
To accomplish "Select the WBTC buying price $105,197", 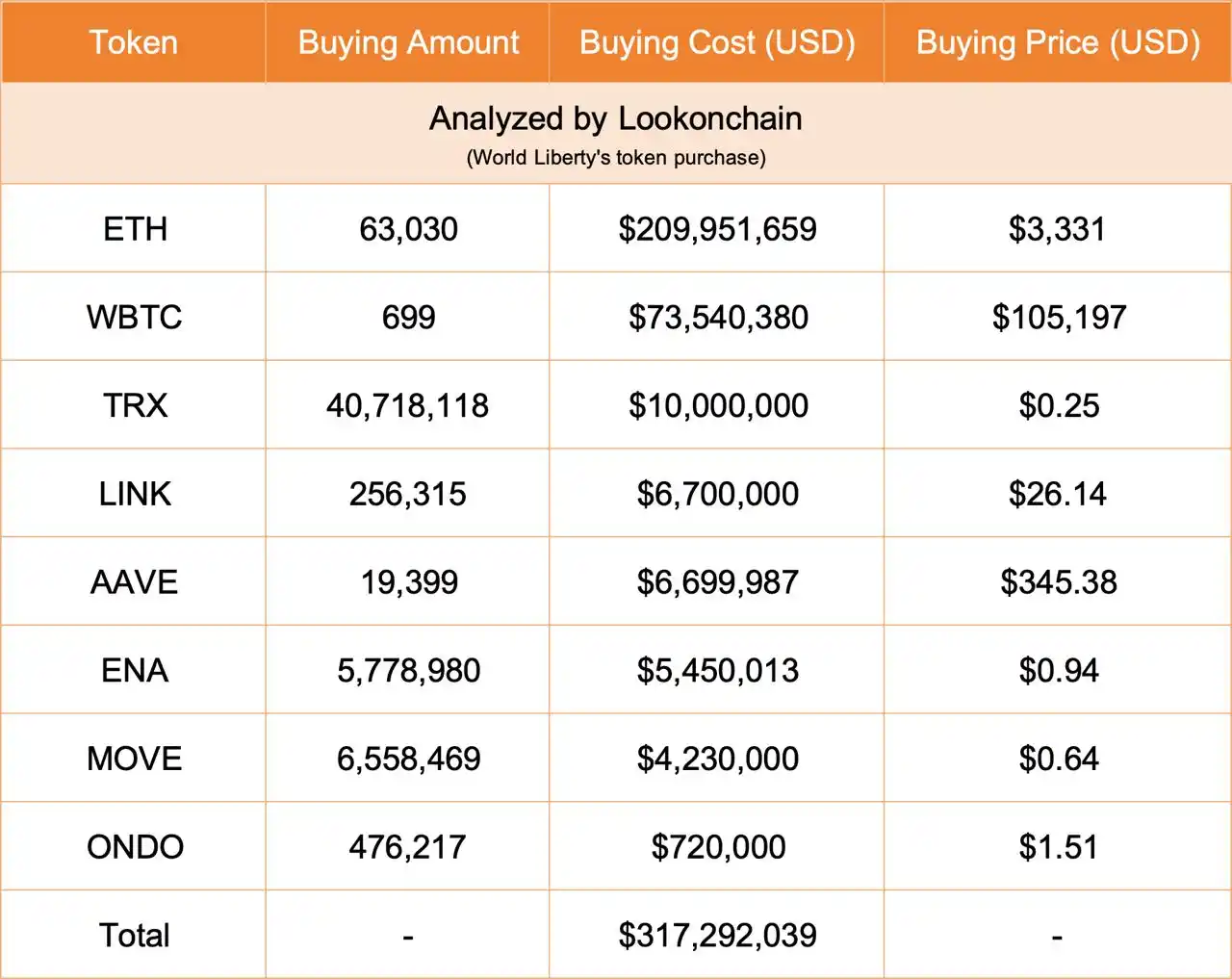I will 1059,318.
